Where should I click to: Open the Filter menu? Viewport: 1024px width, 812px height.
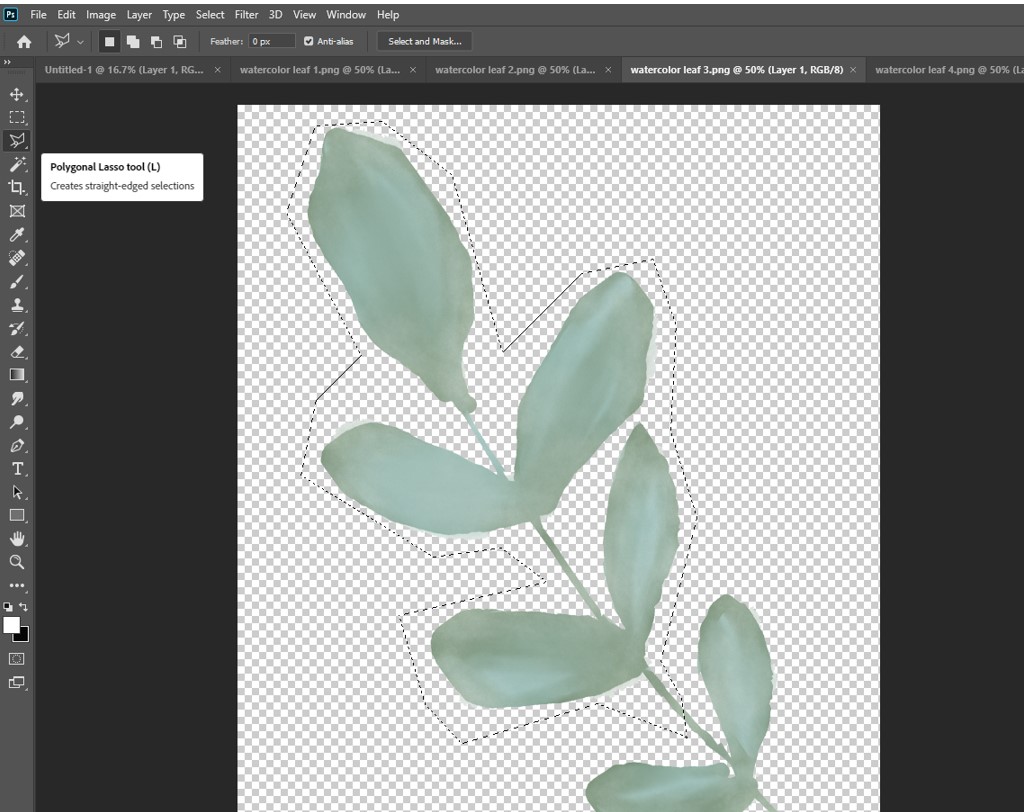[x=246, y=14]
